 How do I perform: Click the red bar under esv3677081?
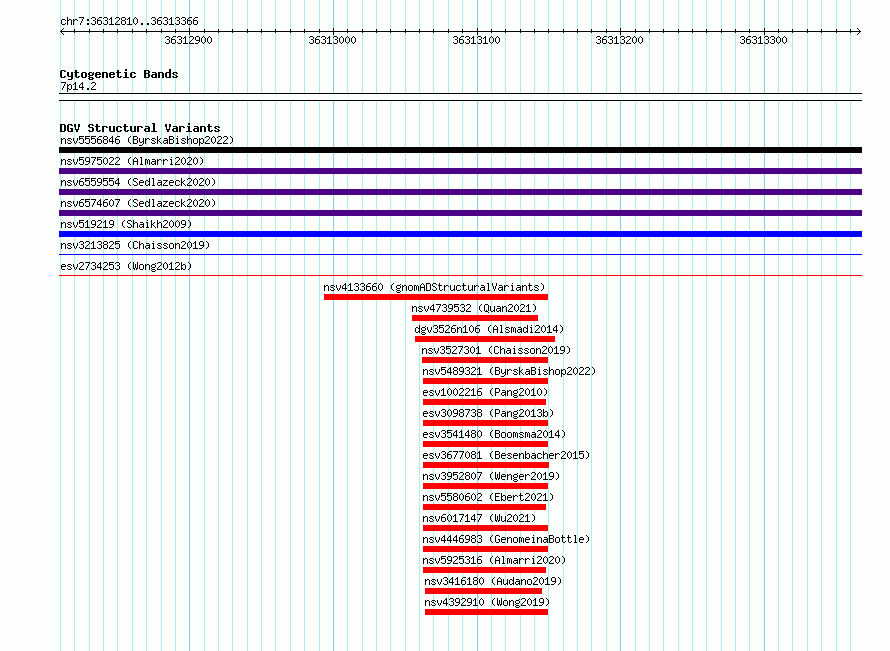[x=486, y=465]
